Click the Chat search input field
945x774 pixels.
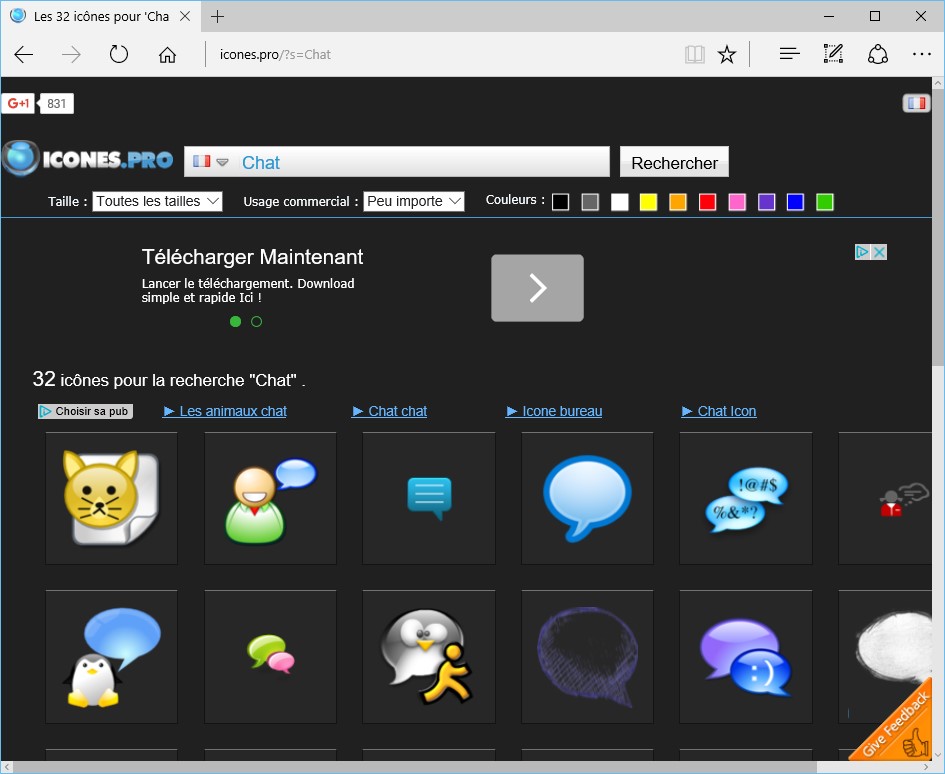(x=420, y=162)
